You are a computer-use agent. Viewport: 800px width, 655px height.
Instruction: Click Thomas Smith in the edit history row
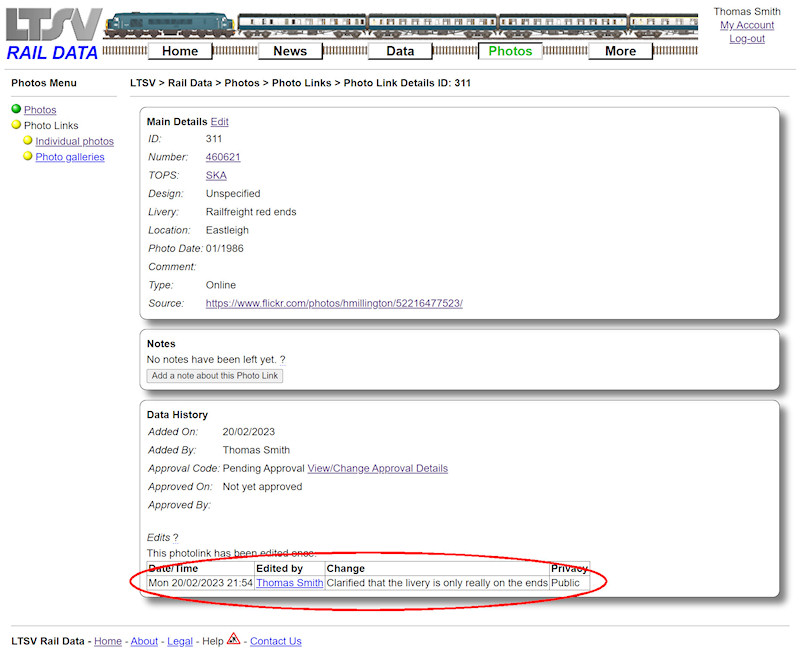289,582
